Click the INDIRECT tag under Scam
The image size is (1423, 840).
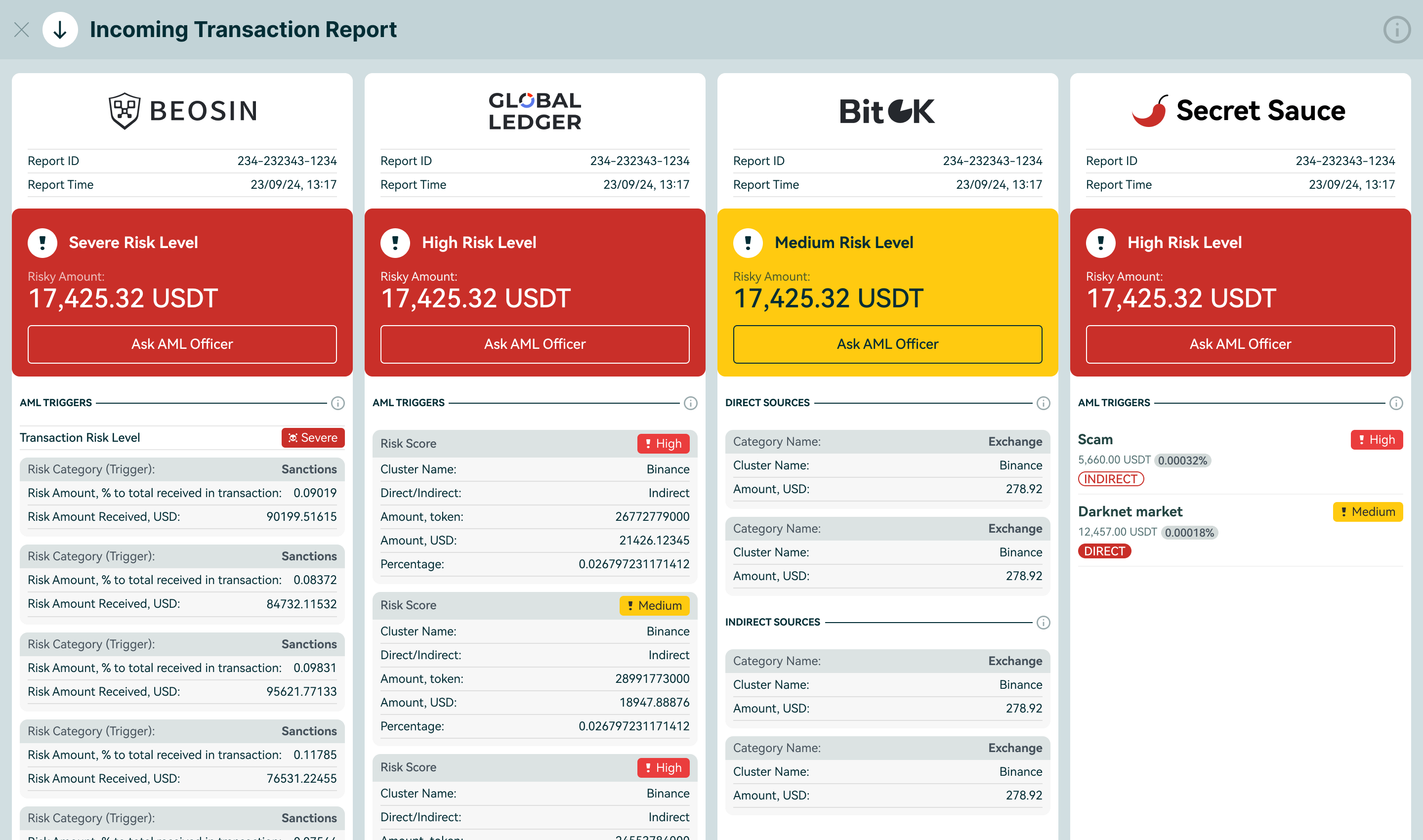1111,479
